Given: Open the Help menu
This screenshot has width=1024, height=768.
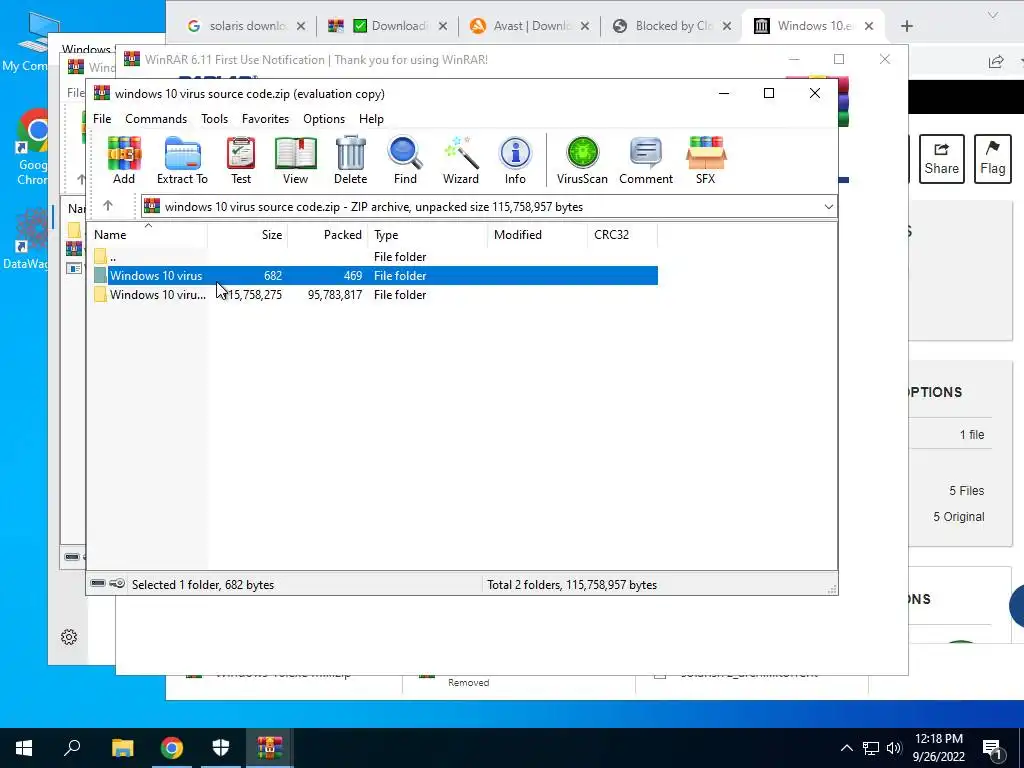Looking at the screenshot, I should point(371,119).
